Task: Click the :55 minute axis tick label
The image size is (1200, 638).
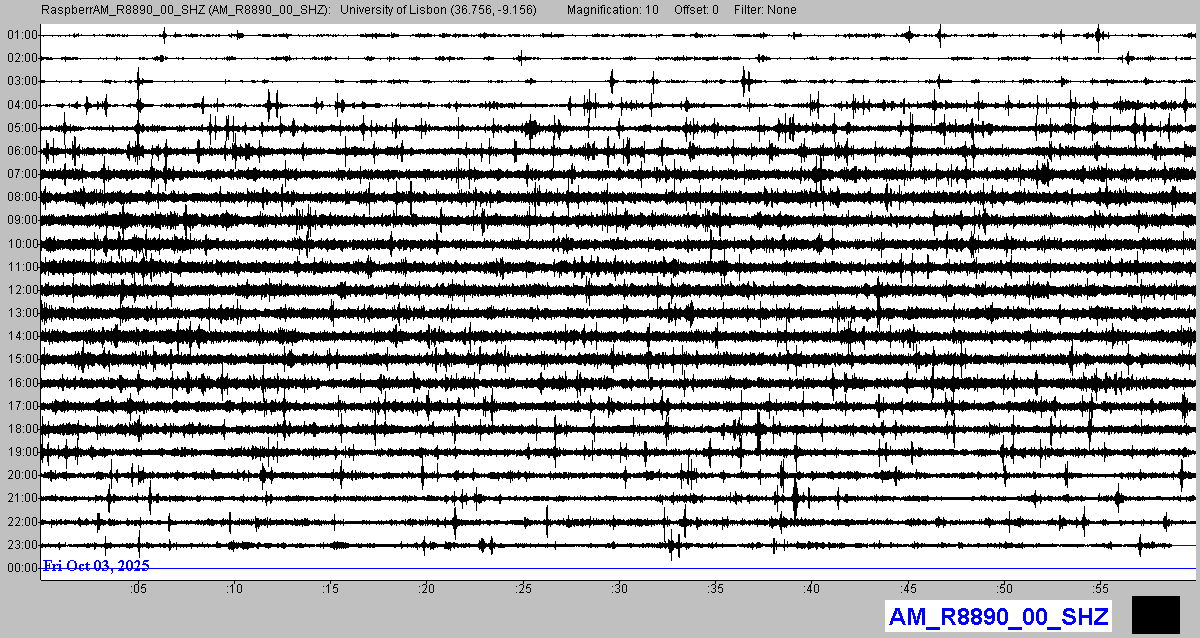Action: point(1100,589)
